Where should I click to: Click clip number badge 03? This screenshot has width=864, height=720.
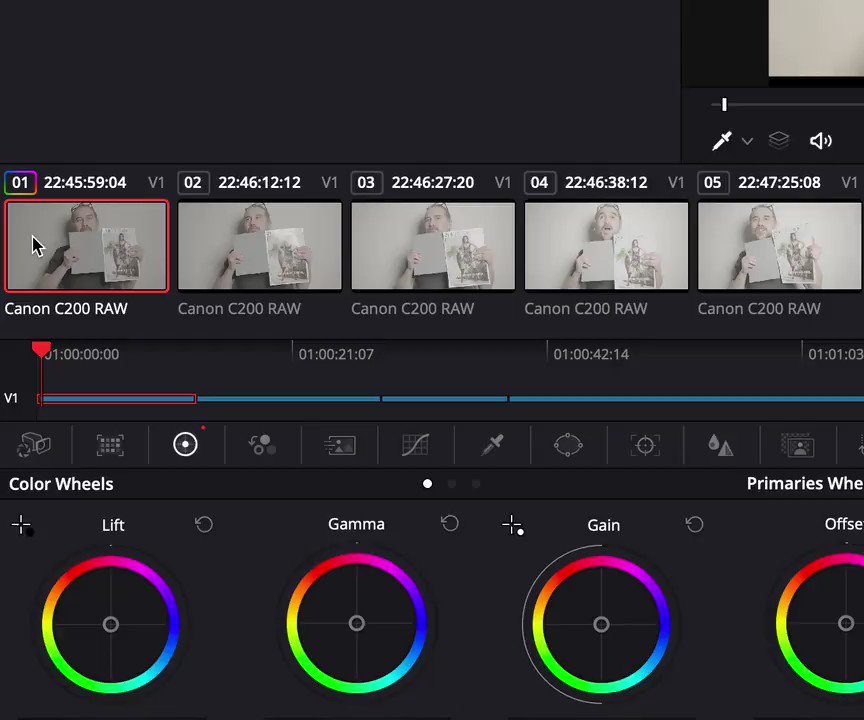[x=366, y=182]
